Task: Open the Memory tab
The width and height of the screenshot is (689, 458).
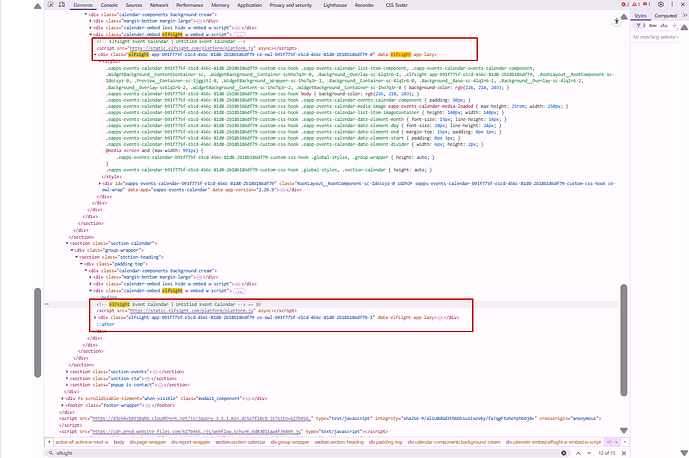Action: click(220, 5)
